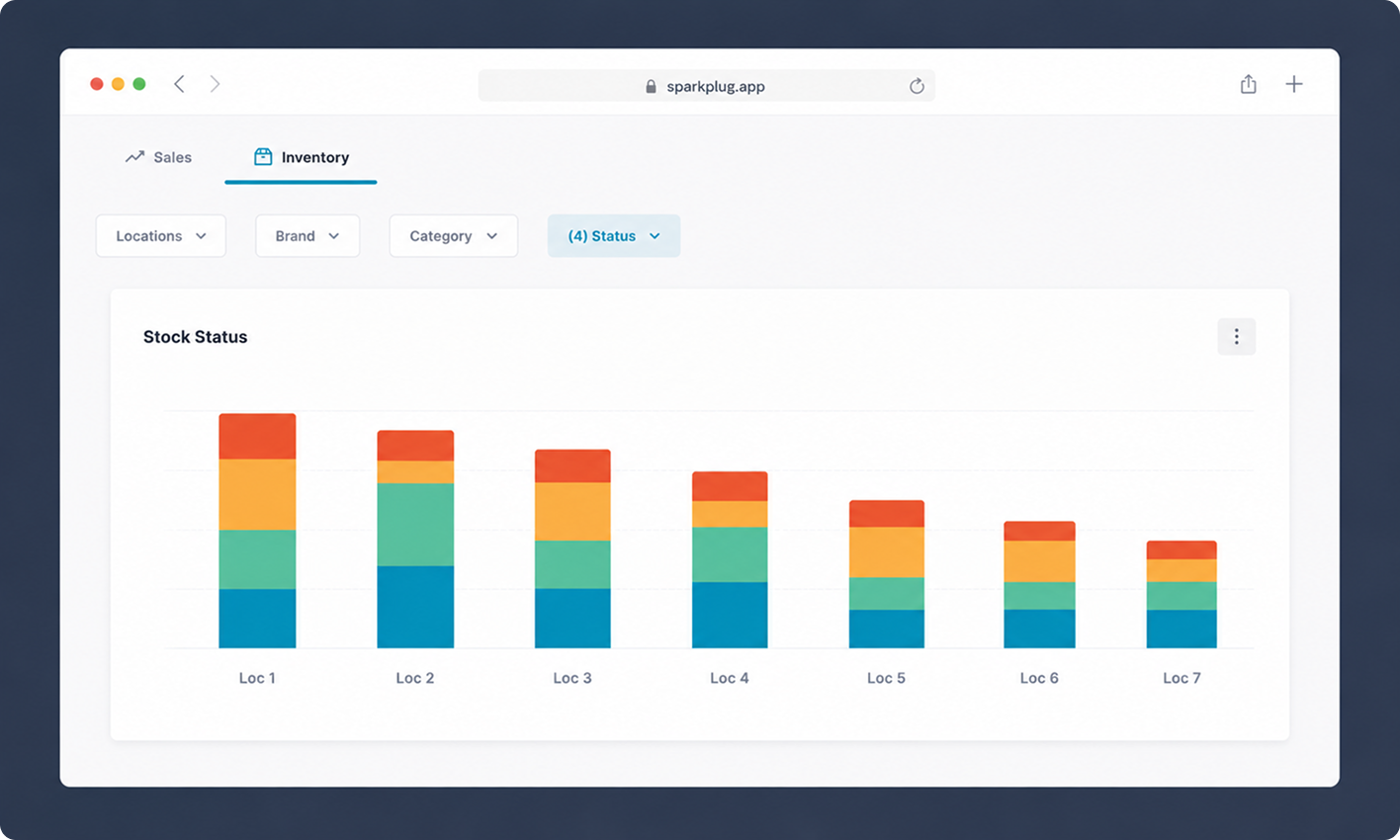The width and height of the screenshot is (1400, 840).
Task: Reload the sparkplug.app page
Action: 917,86
